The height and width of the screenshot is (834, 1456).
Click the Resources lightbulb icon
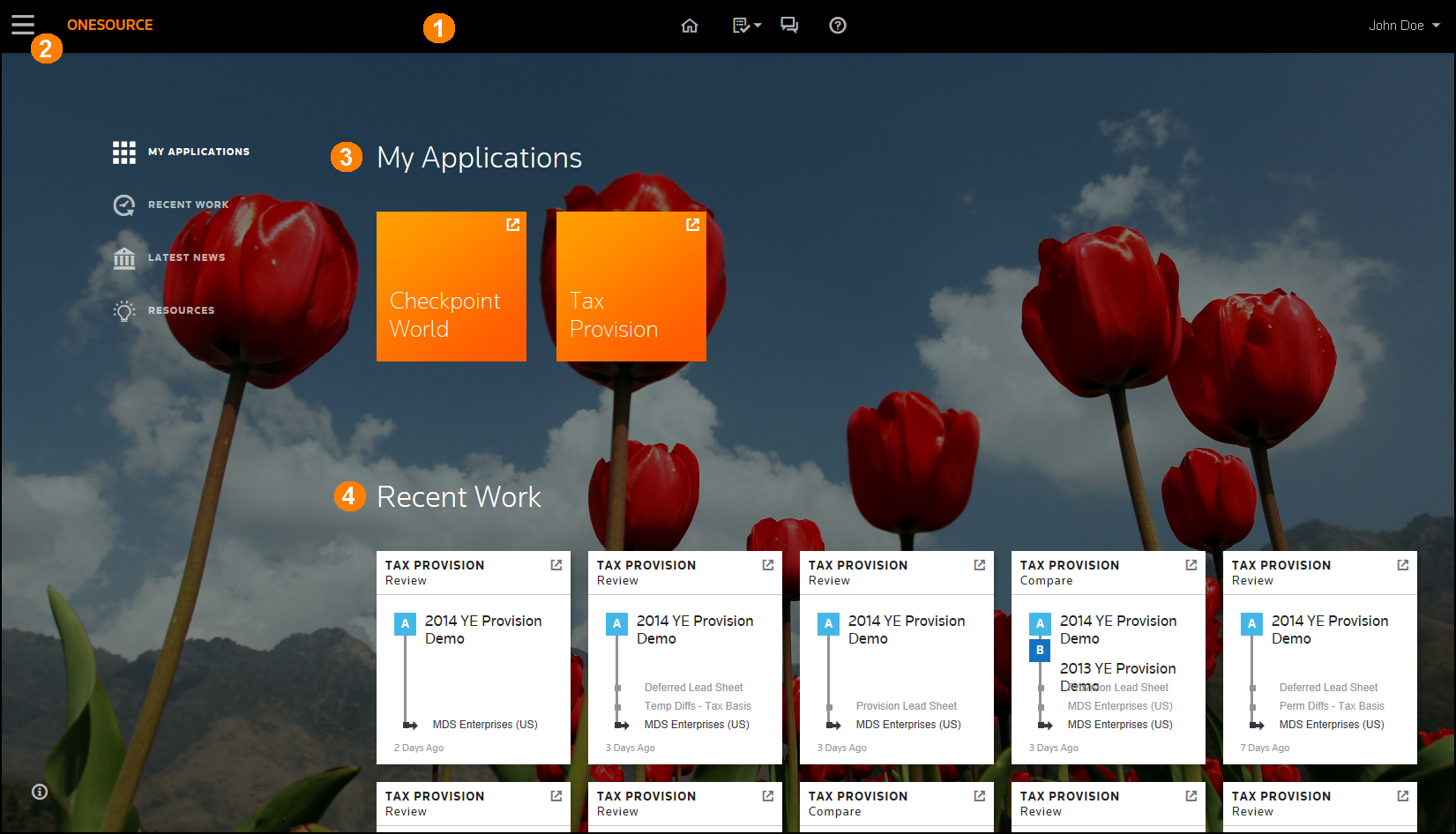124,310
